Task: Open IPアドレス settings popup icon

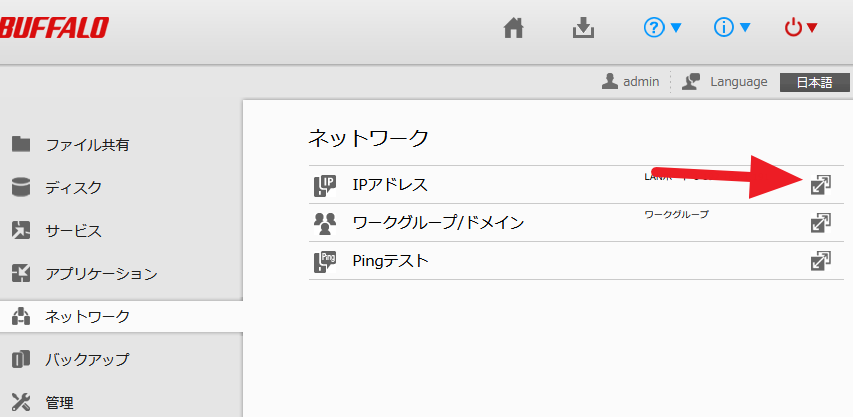Action: pyautogui.click(x=820, y=184)
